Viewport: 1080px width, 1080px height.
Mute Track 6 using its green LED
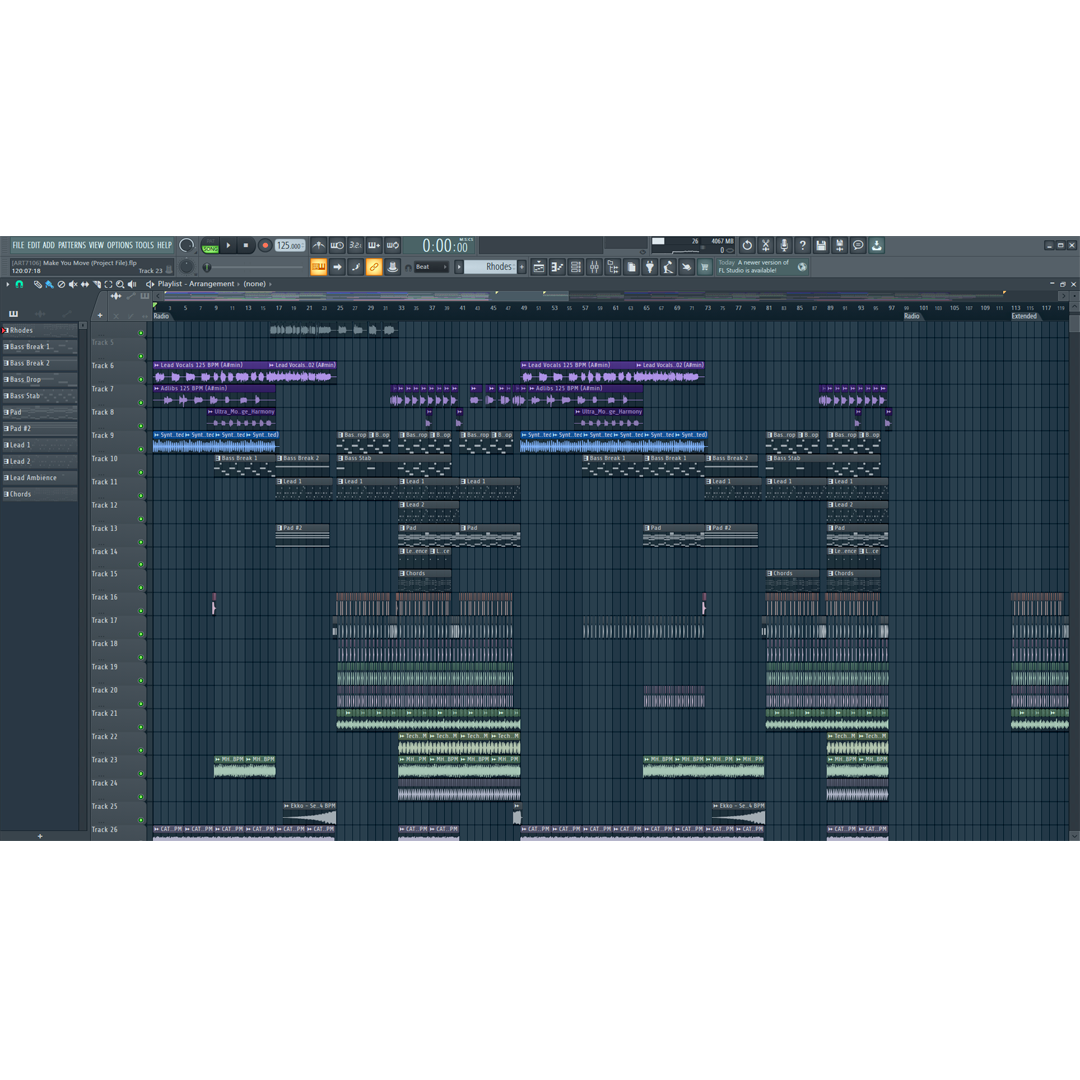(x=141, y=379)
